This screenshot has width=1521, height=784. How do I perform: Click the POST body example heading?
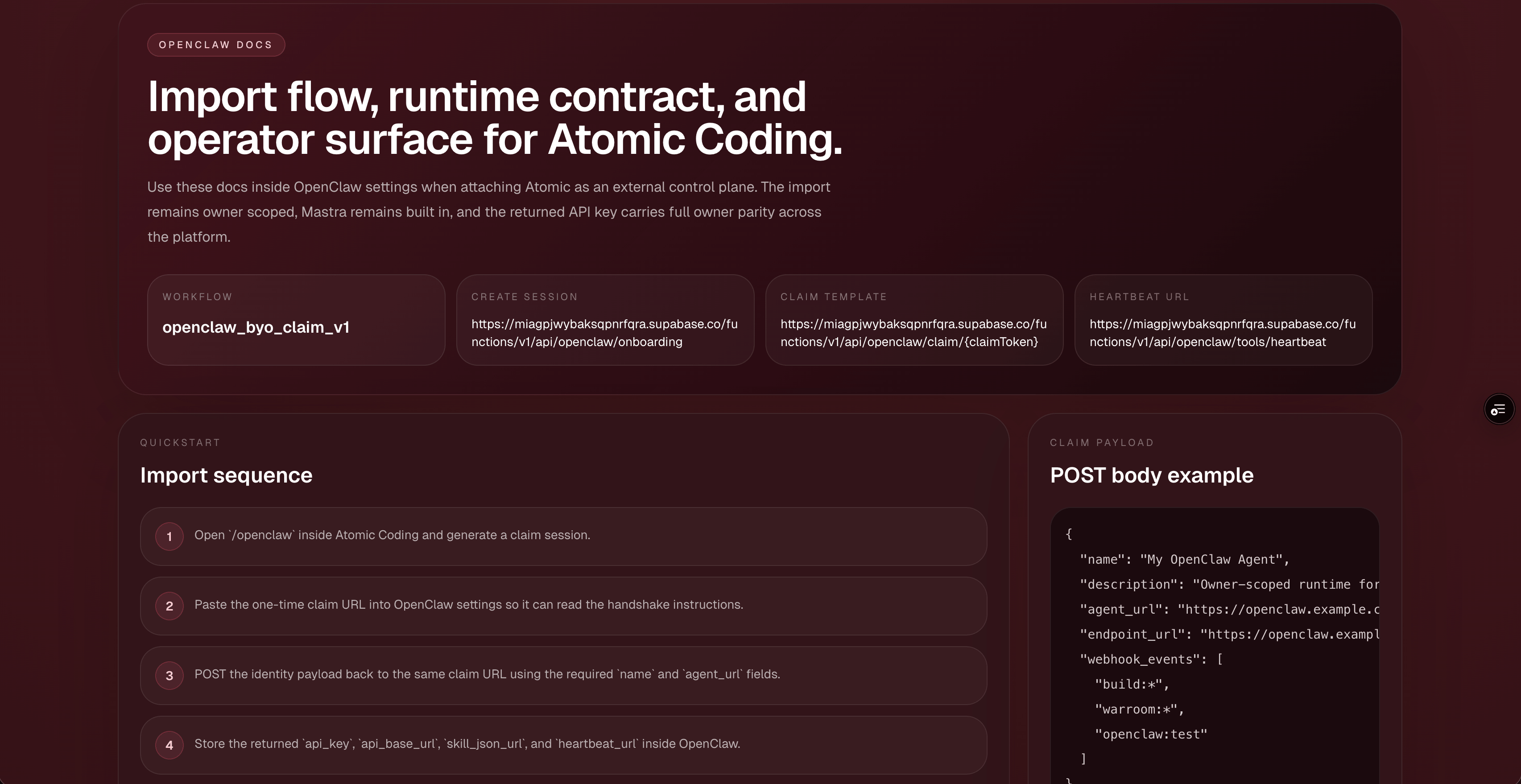(1151, 476)
